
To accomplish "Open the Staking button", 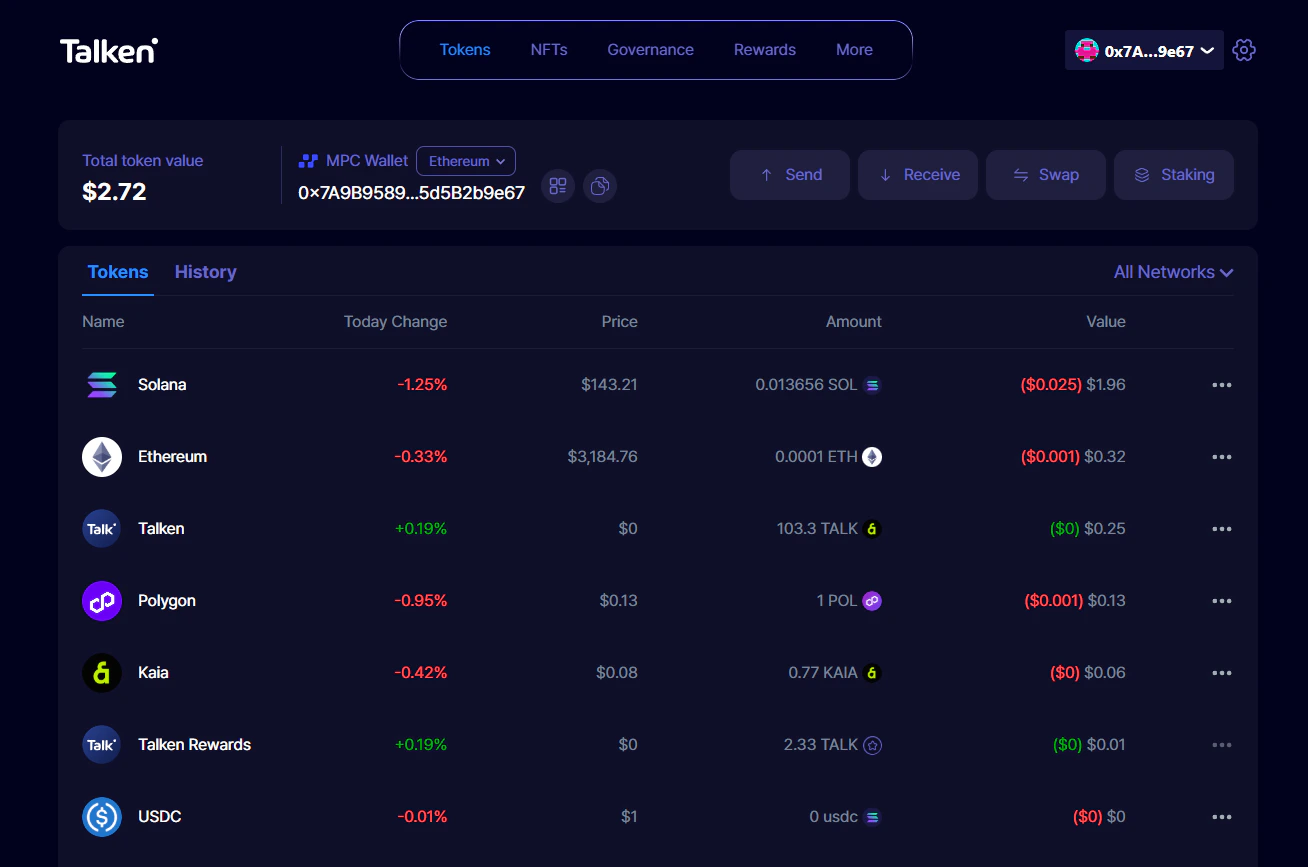I will point(1174,175).
